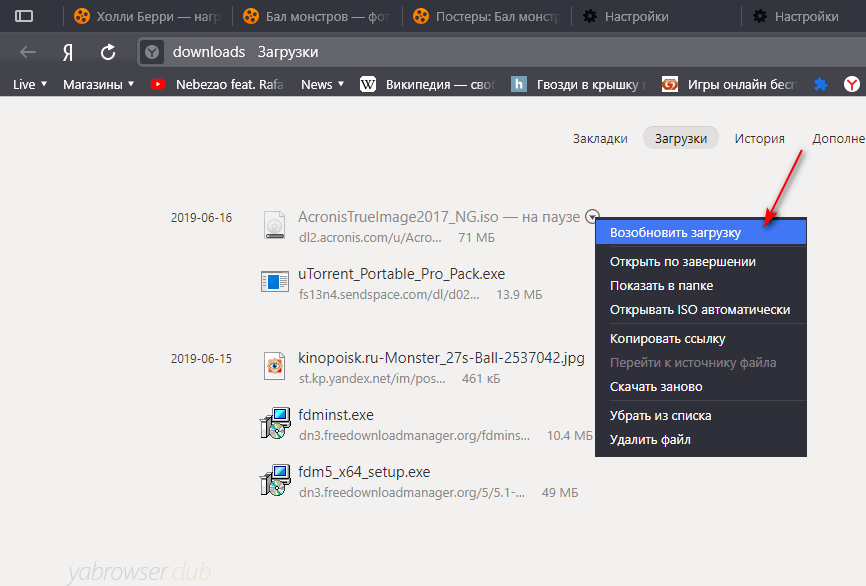Open the Закладки section
Screen dimensions: 866x586
(600, 139)
